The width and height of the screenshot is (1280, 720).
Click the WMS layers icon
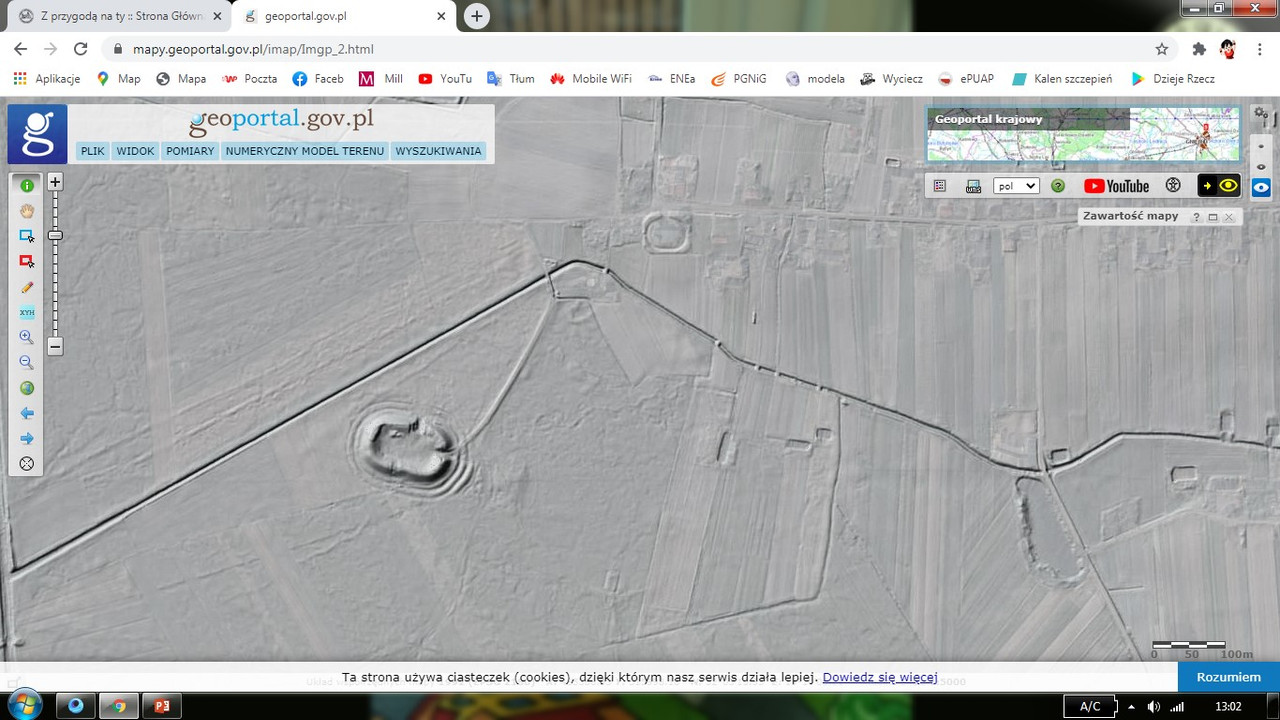(973, 186)
